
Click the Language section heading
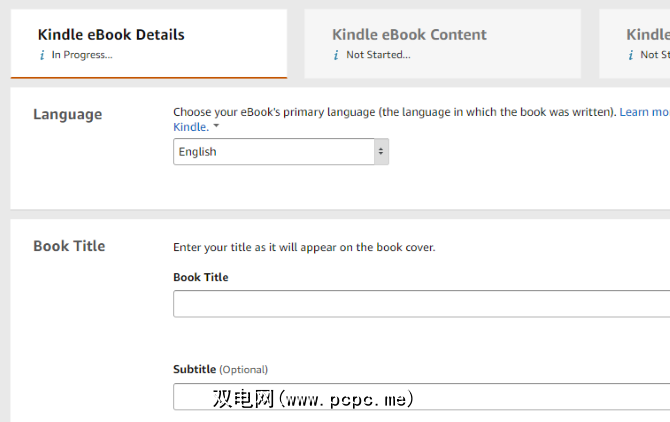coord(68,114)
